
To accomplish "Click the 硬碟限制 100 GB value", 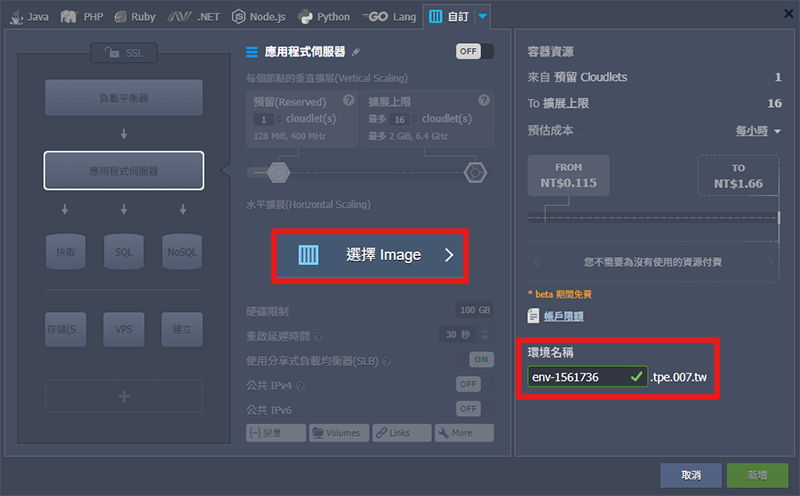I will tap(474, 310).
